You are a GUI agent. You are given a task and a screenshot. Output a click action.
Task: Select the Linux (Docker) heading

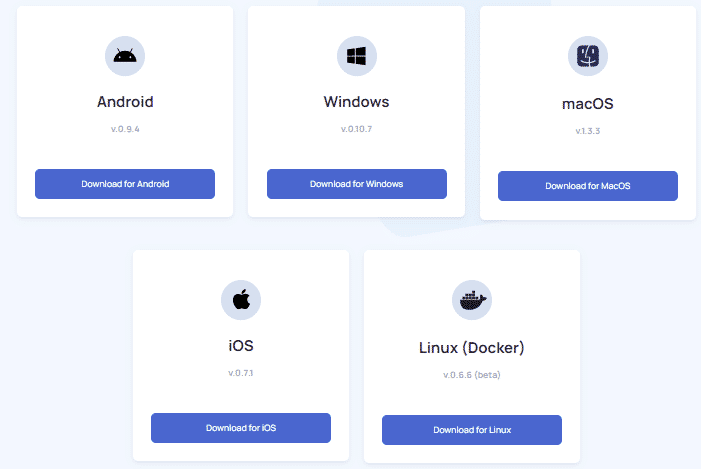point(472,348)
